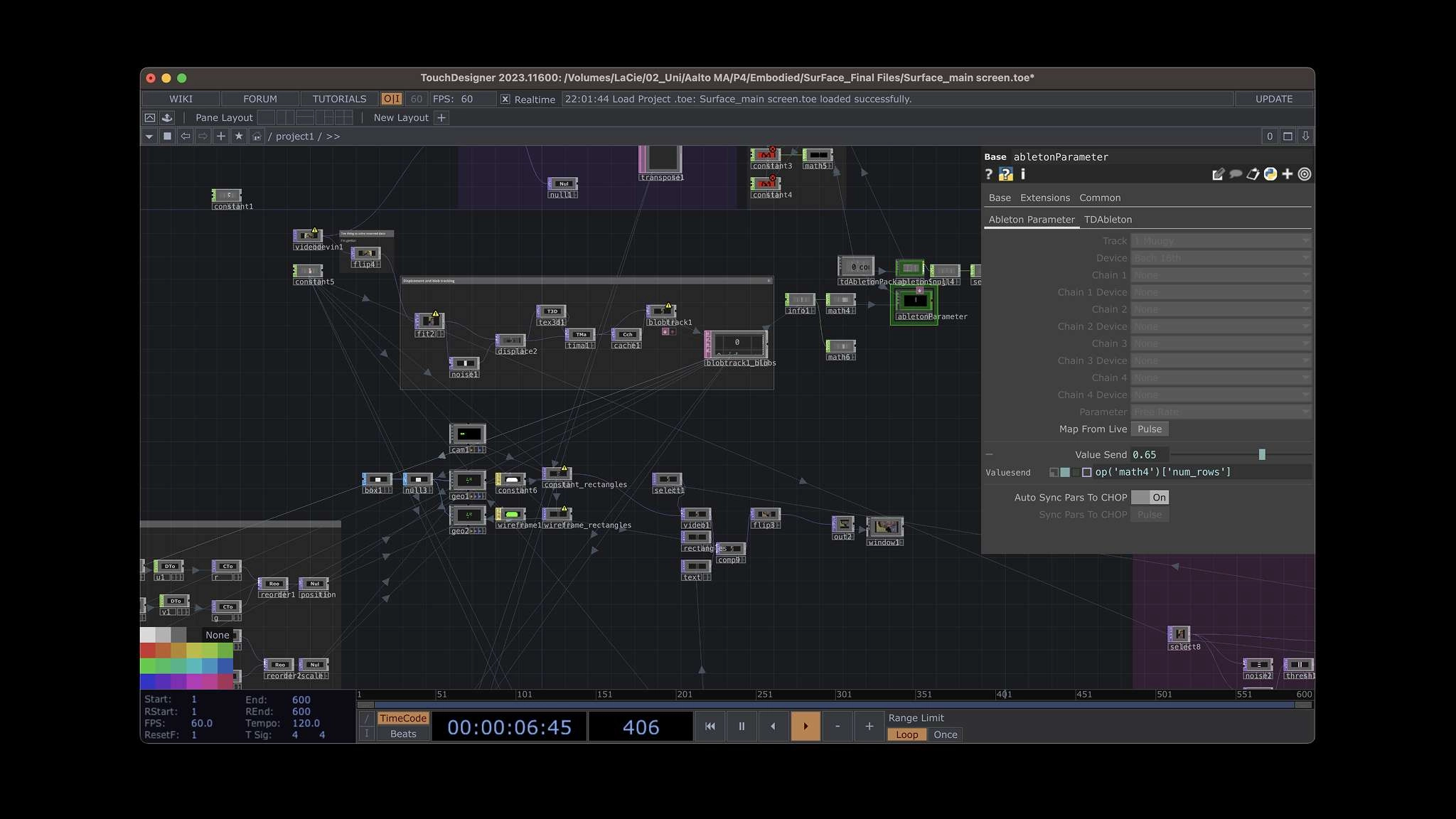Click the upload tray icon
The height and width of the screenshot is (819, 1456).
coord(167,117)
